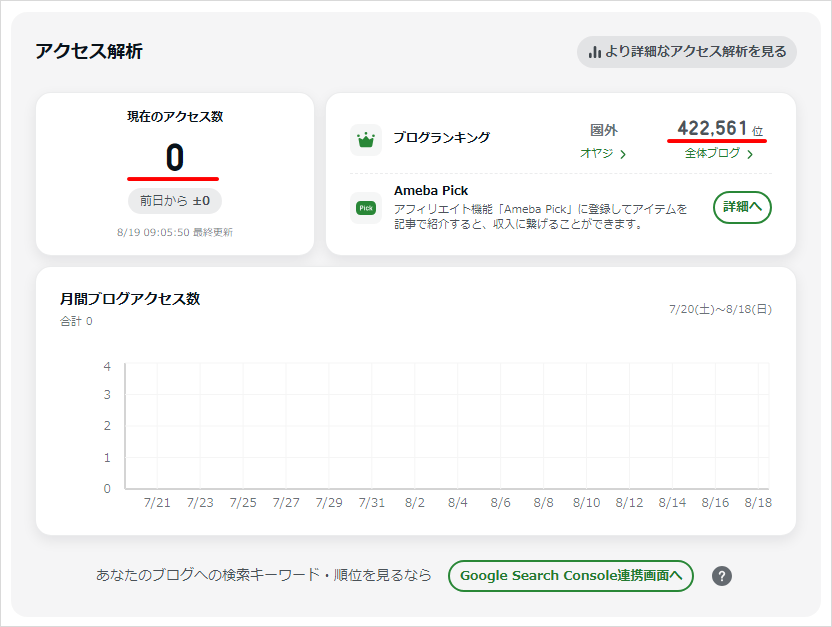Click the 8/2 label on chart axis

point(414,502)
